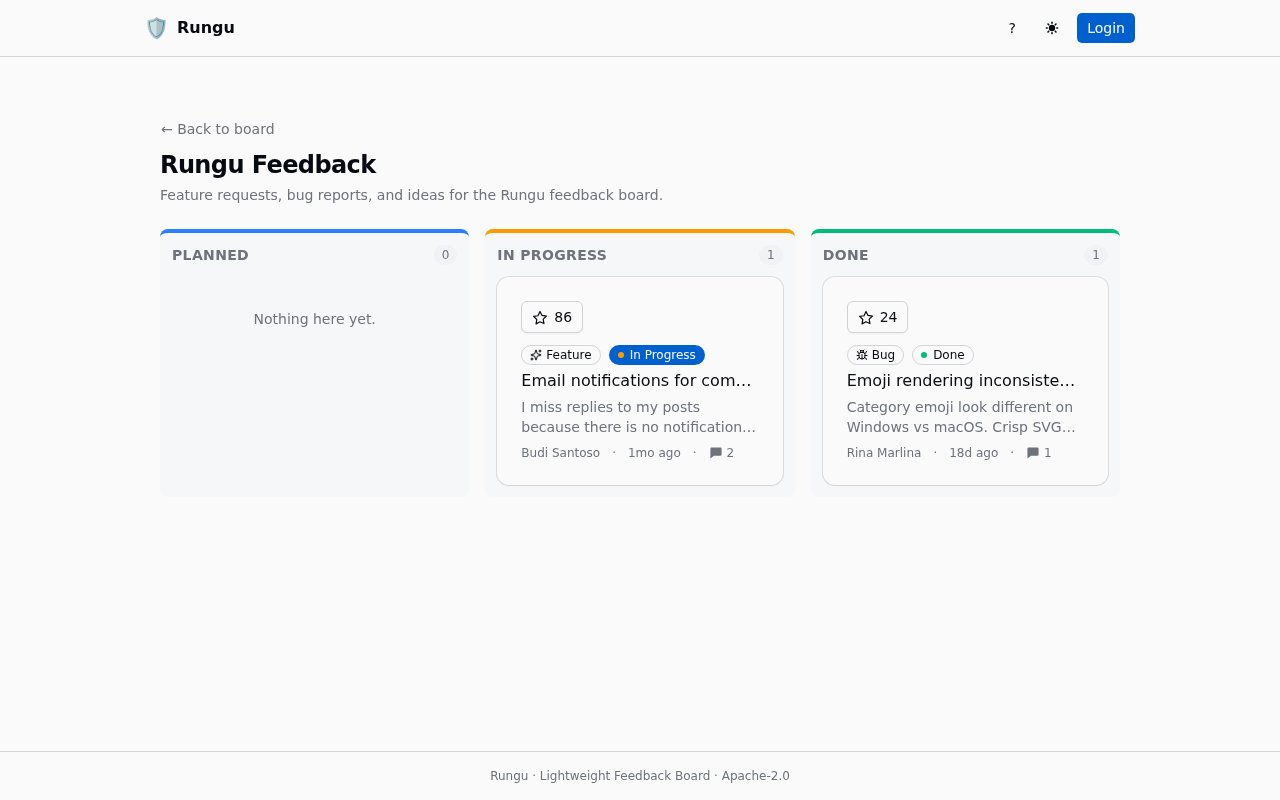The image size is (1280, 800).
Task: Click the Feature category tag
Action: [561, 355]
